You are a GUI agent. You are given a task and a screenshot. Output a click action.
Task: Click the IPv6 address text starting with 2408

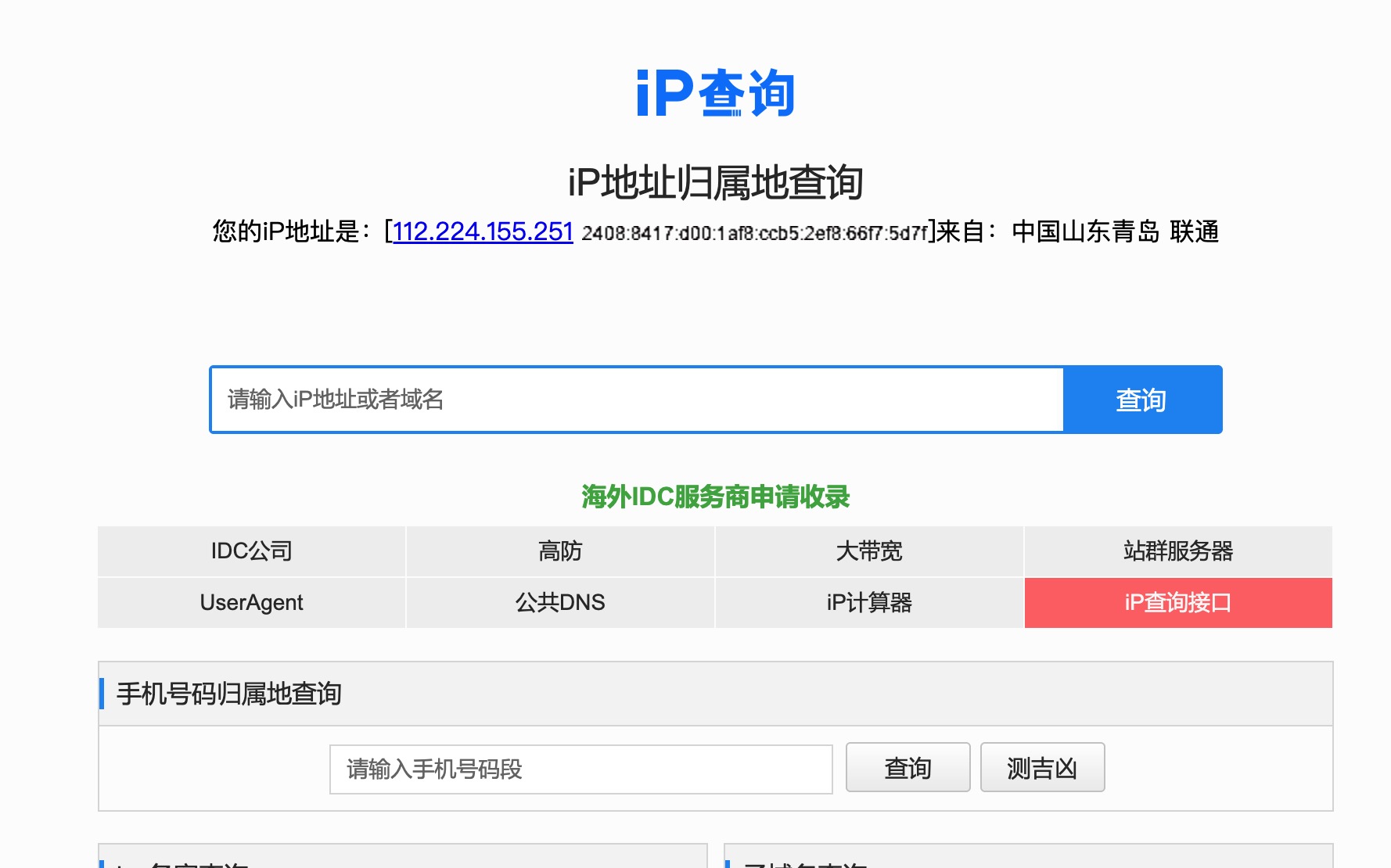[x=754, y=233]
